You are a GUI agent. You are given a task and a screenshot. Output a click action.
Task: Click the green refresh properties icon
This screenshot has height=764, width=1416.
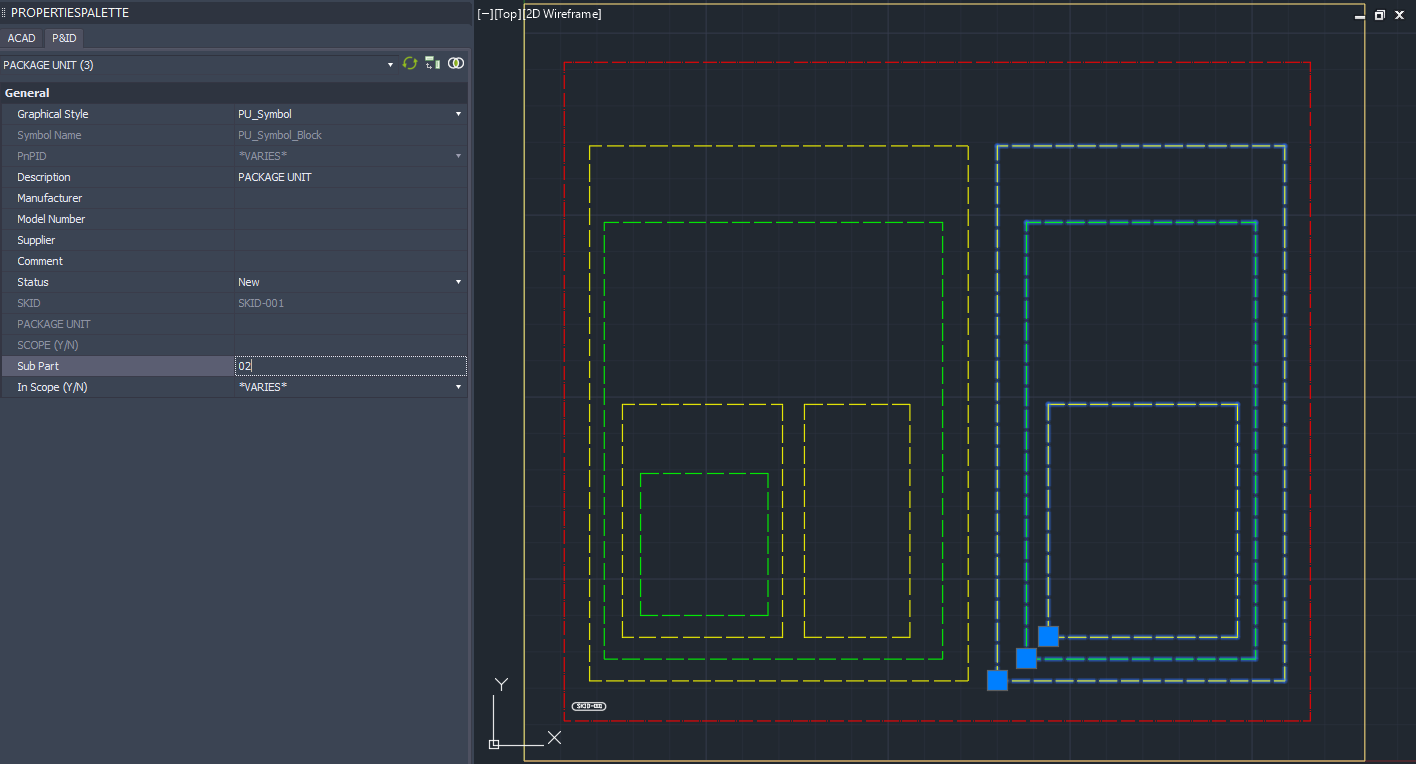point(410,63)
